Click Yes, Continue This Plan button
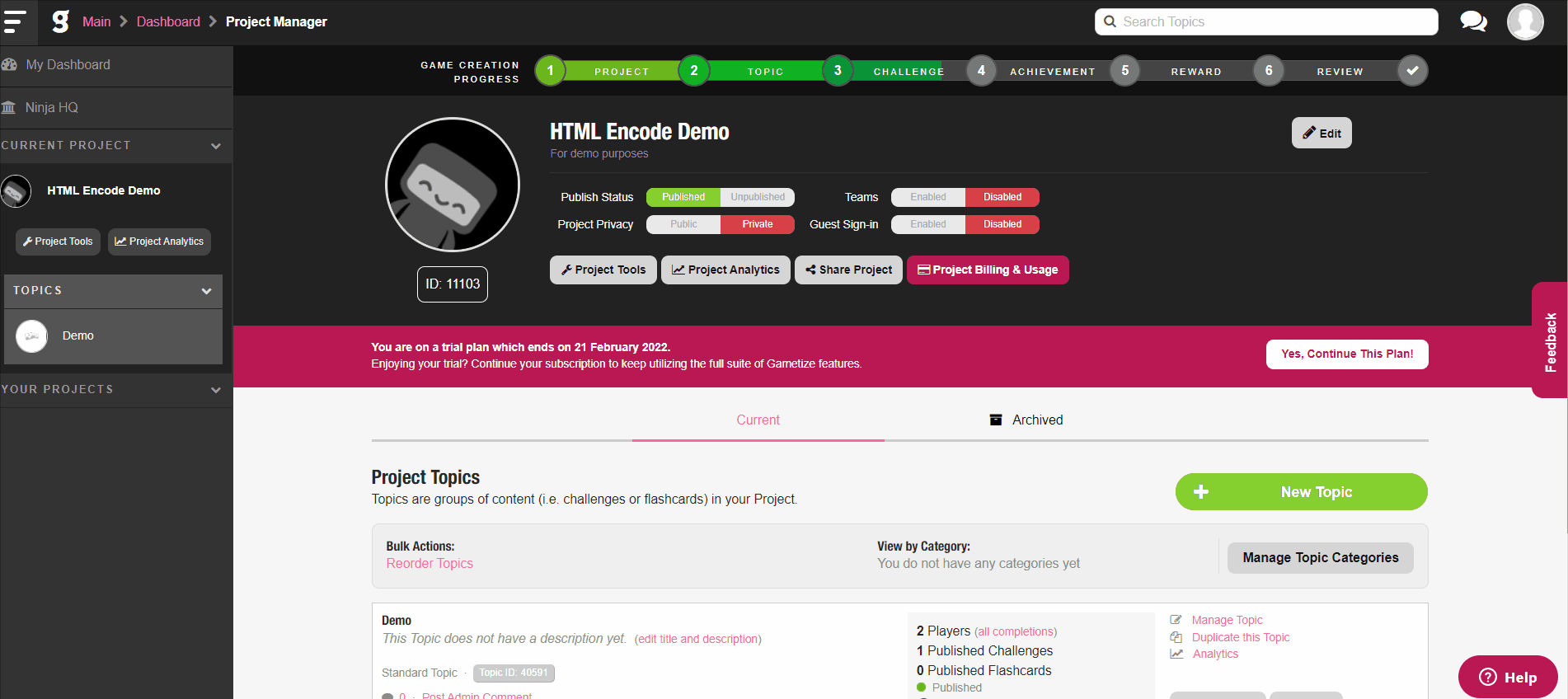 point(1347,354)
